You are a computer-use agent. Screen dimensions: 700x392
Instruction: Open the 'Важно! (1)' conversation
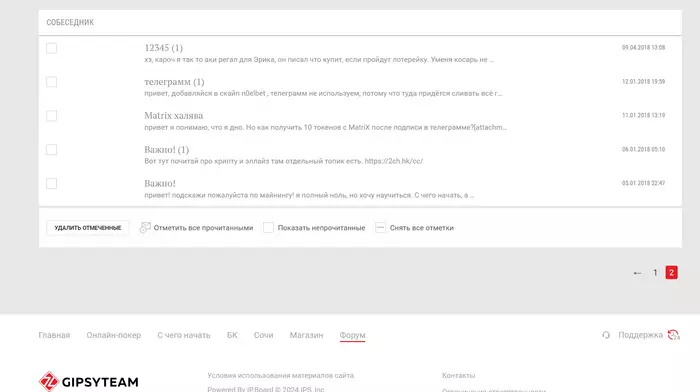(x=167, y=150)
